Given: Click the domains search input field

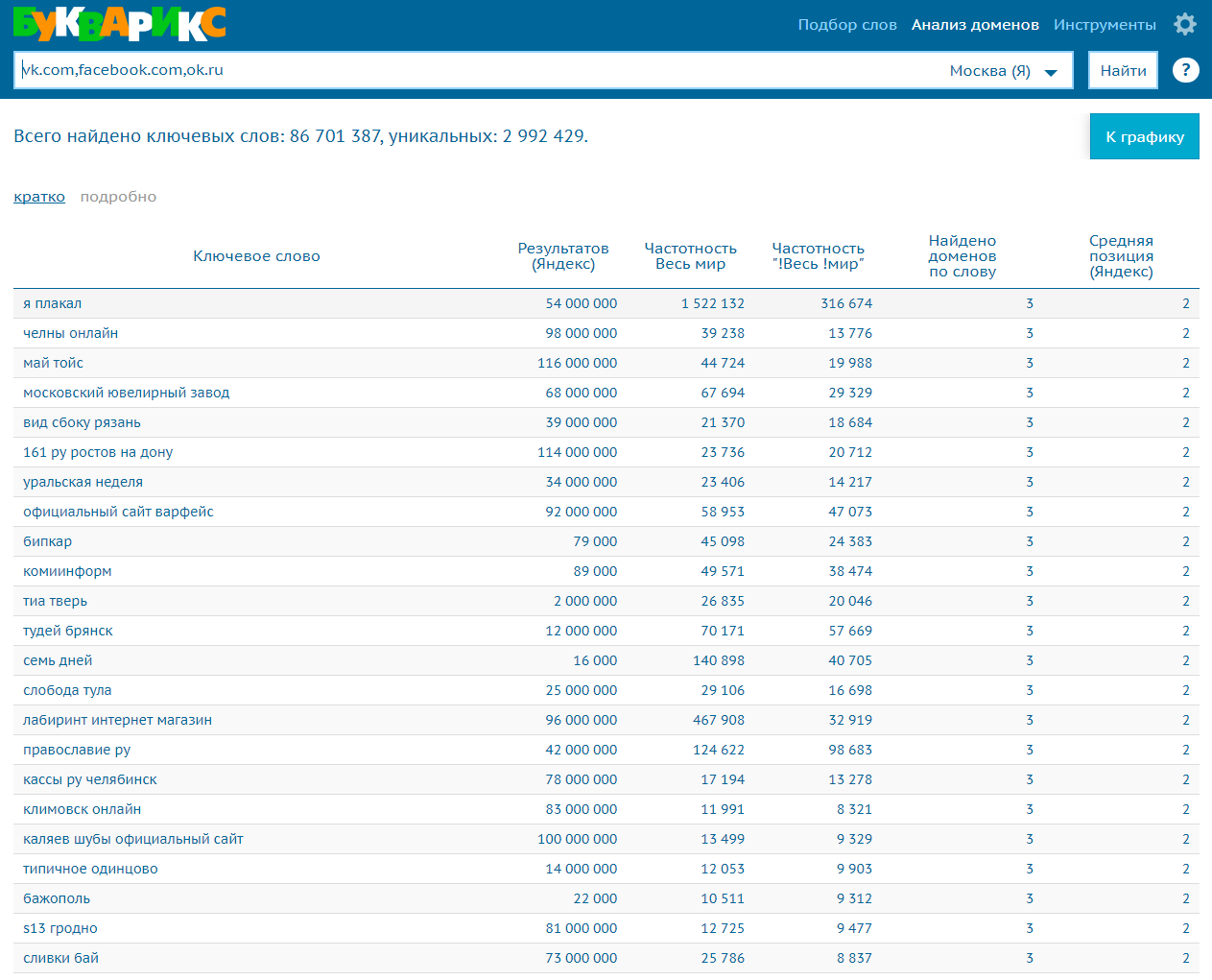Looking at the screenshot, I should pos(480,70).
